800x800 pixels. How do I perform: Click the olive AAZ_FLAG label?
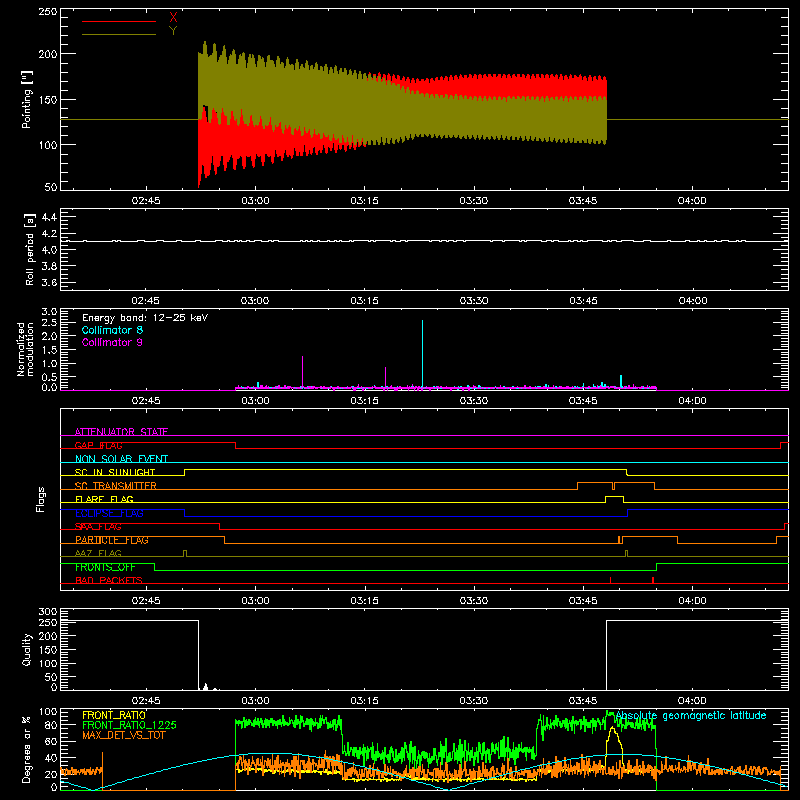[98, 553]
